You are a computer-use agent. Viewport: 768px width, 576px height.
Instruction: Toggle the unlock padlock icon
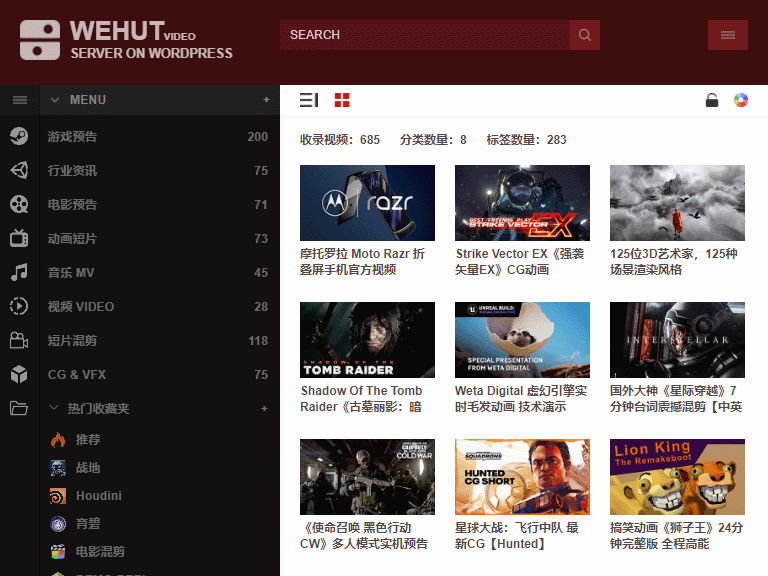point(712,100)
